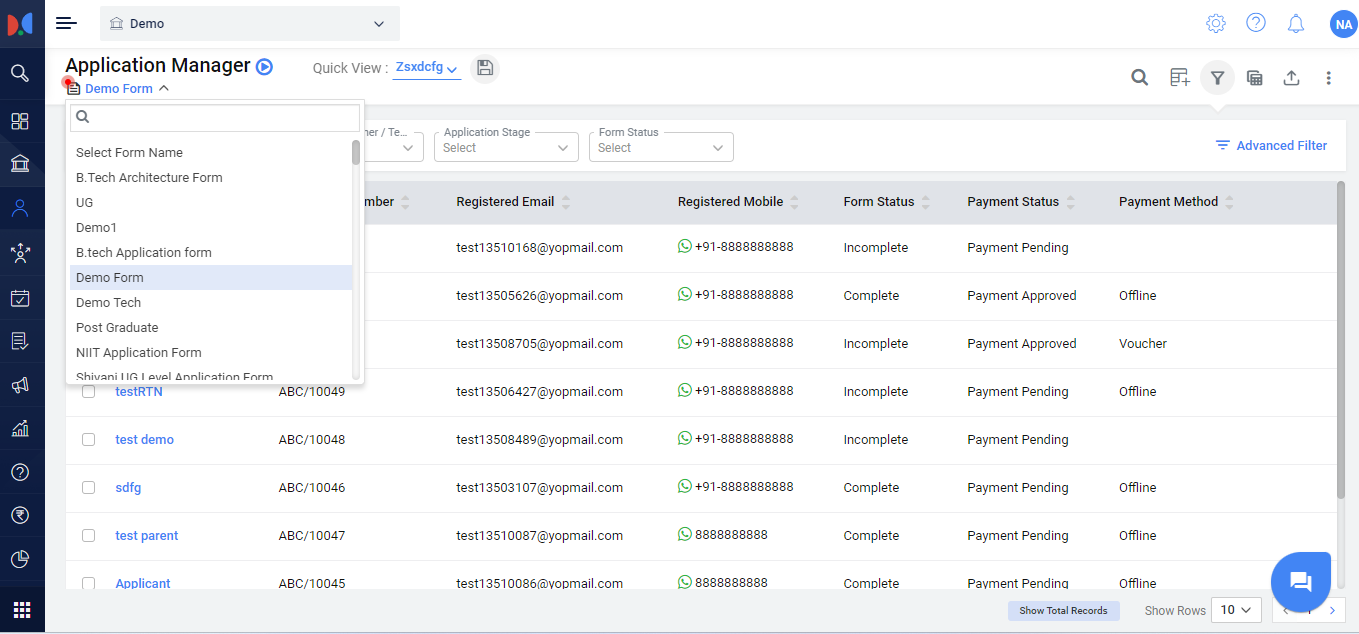Sort by Payment Method column
1359x634 pixels.
pos(1230,202)
